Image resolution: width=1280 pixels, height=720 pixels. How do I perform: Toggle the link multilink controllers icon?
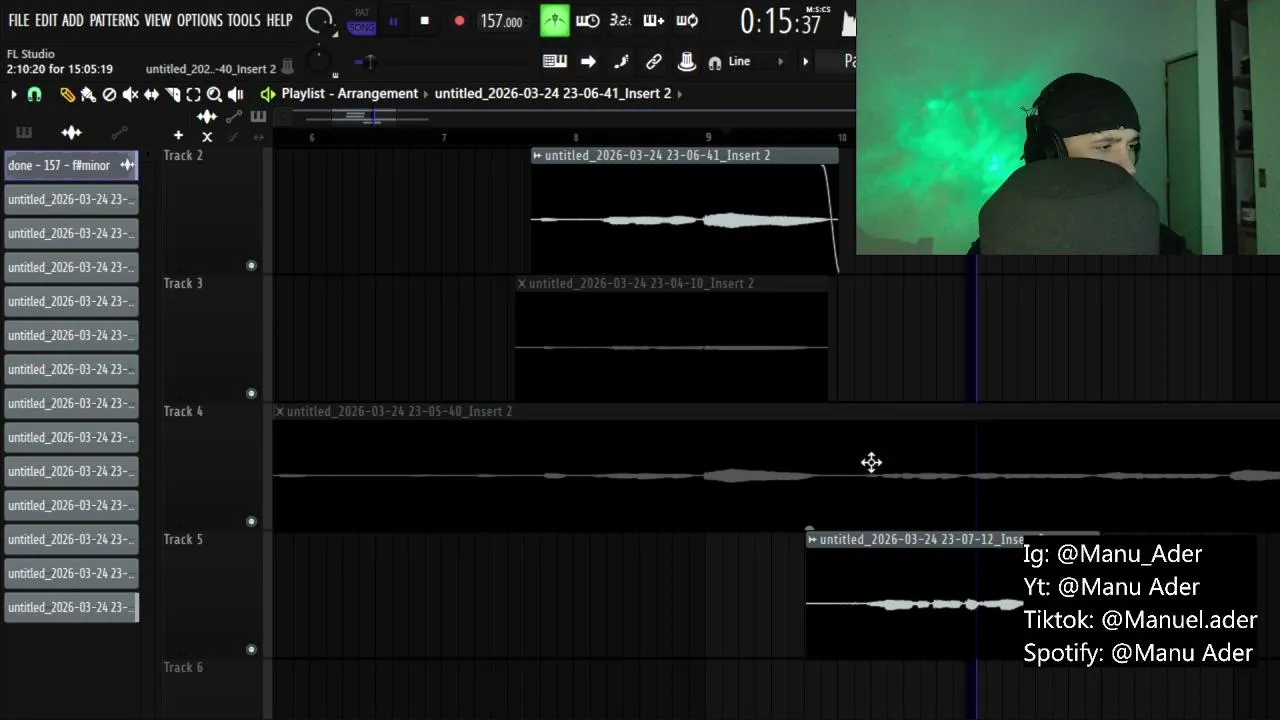point(654,62)
